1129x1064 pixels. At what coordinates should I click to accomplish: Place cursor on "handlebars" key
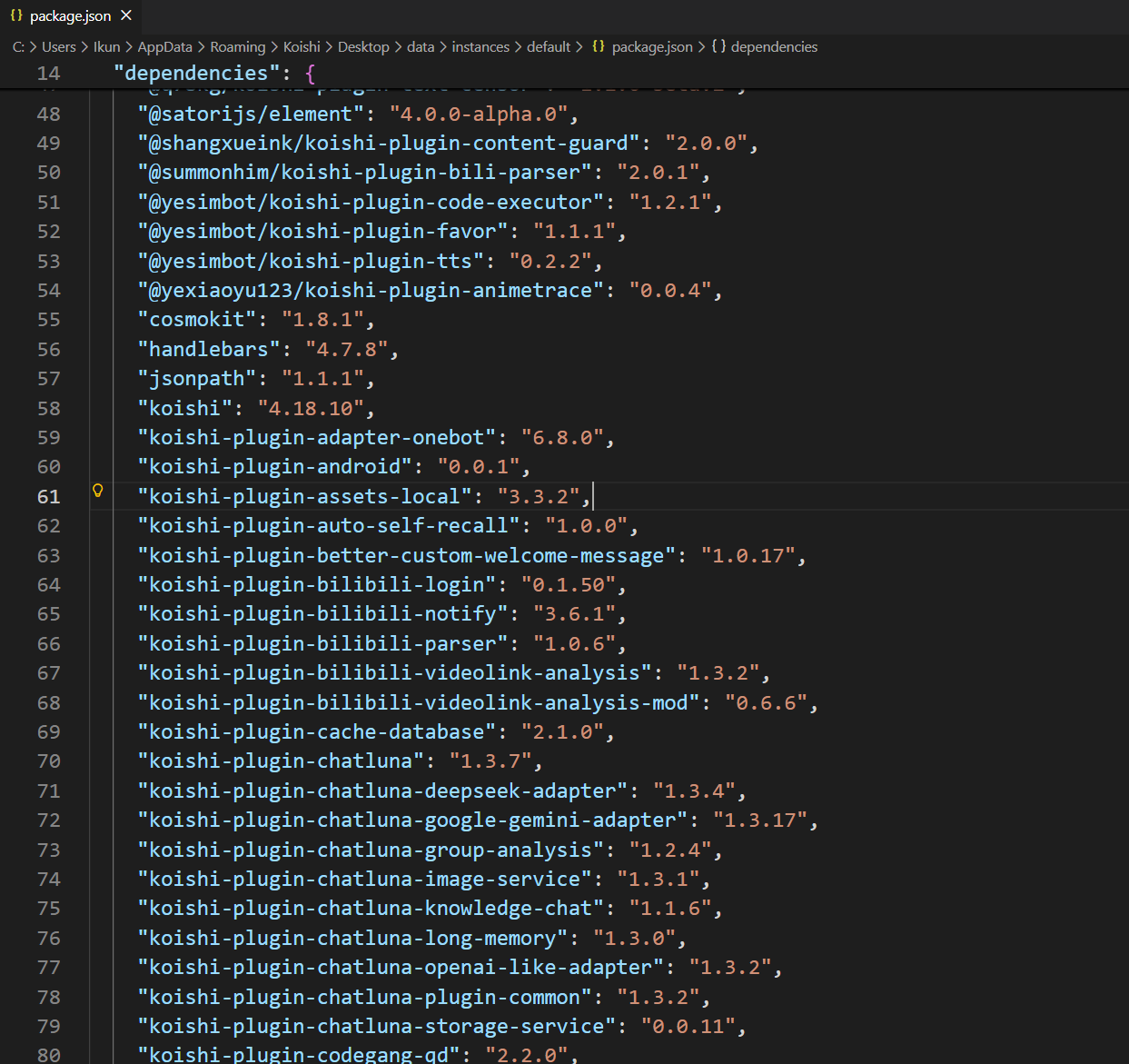(208, 349)
